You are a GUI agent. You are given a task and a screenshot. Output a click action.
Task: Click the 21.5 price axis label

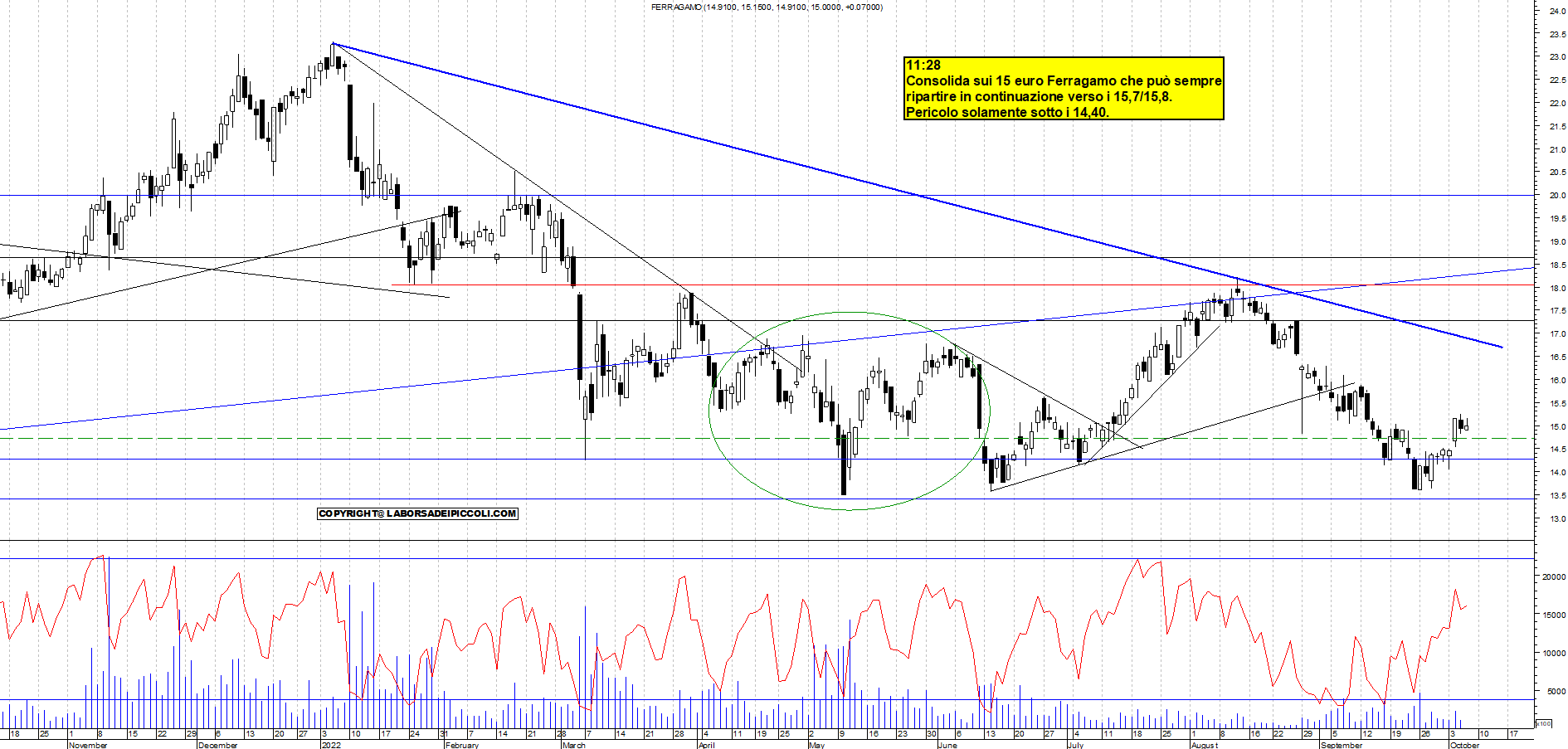coord(1557,127)
